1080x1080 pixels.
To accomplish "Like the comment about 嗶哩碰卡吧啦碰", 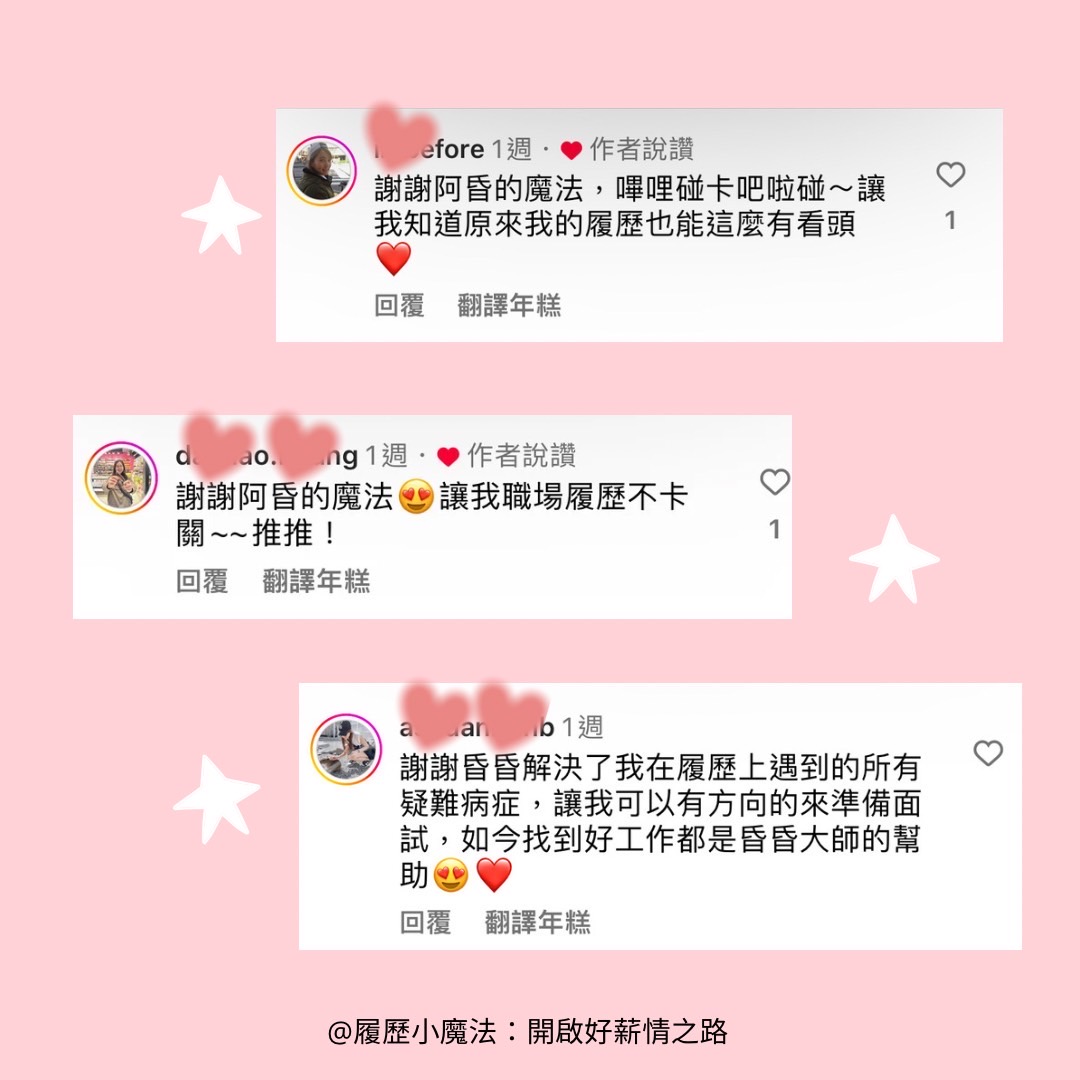I will click(951, 174).
